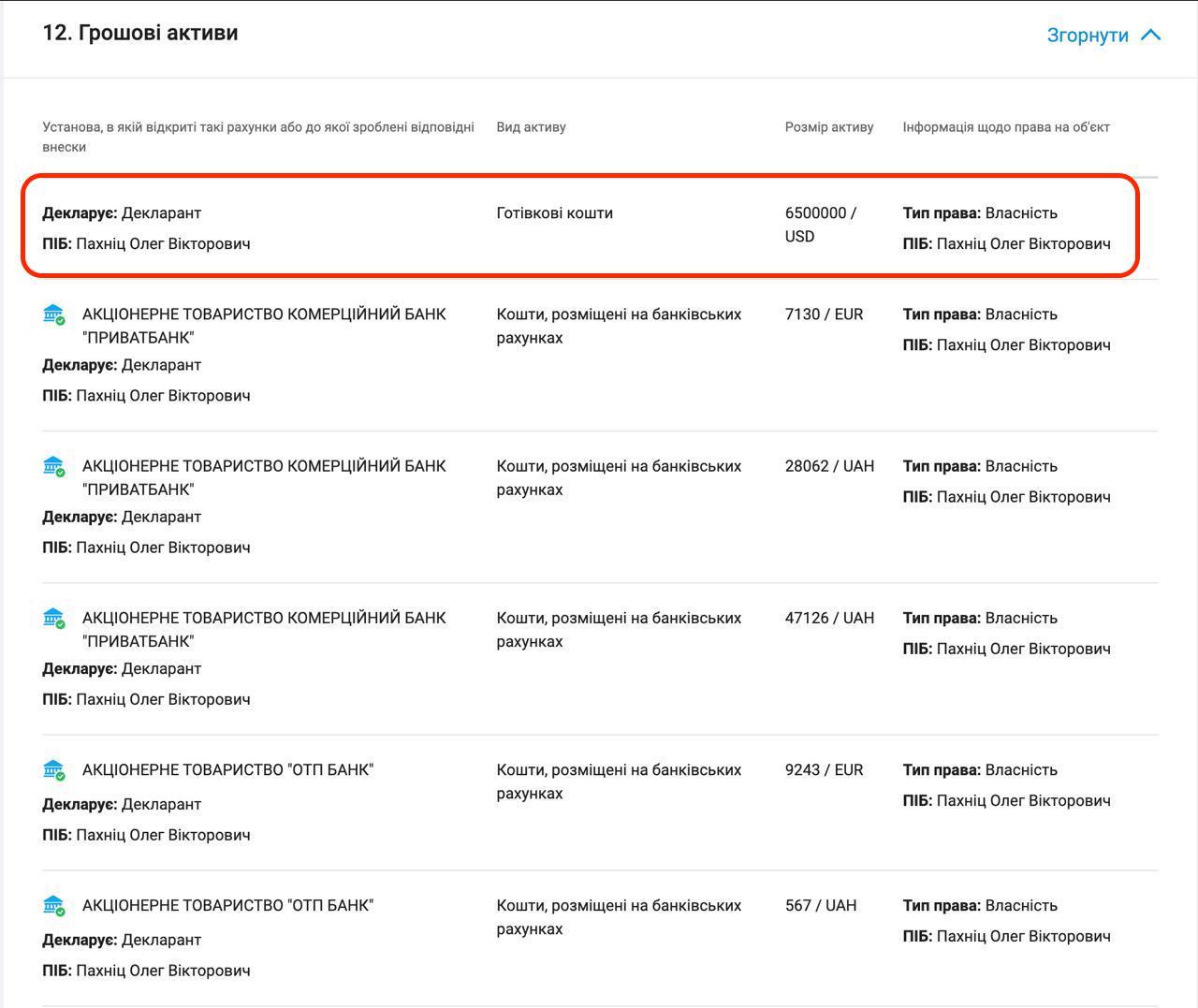
Task: Click bank icon beside OTP Bank 9243 EUR row
Action: (x=54, y=770)
